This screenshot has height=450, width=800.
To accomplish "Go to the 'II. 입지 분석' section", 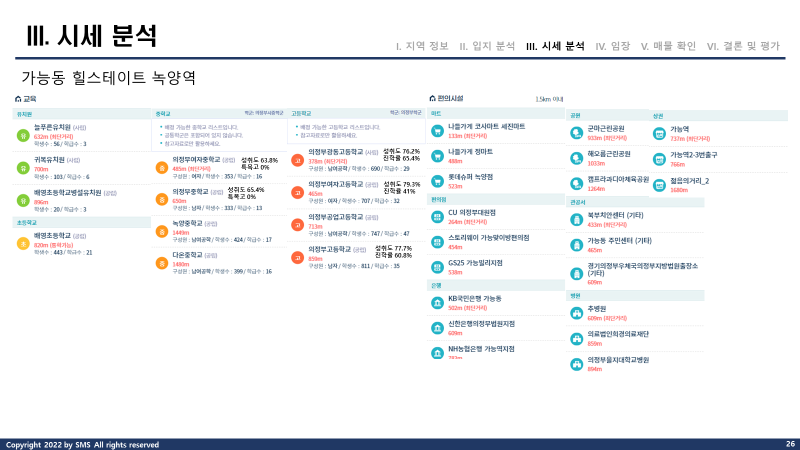I will click(x=487, y=46).
